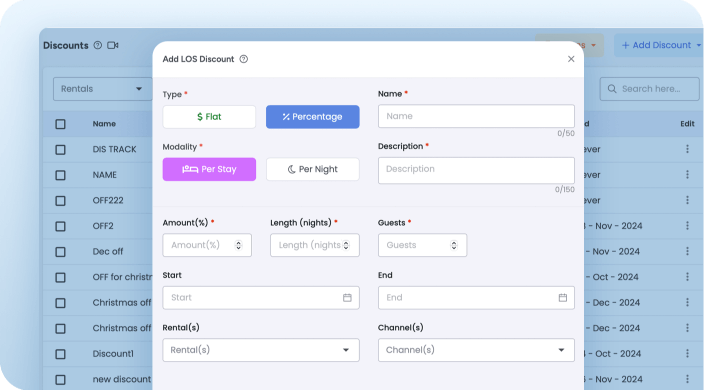
Task: Adjust the Amount(%) stepper arrows
Action: [x=238, y=245]
